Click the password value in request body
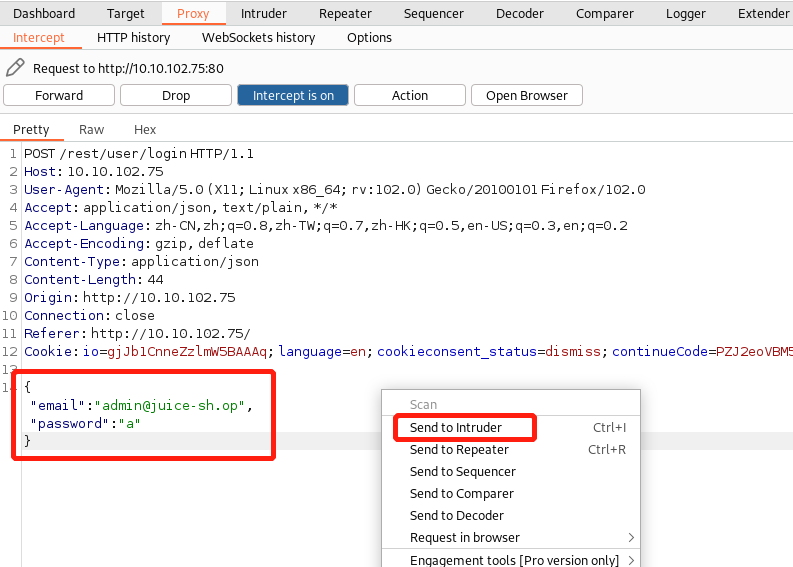The image size is (793, 567). pyautogui.click(x=130, y=423)
